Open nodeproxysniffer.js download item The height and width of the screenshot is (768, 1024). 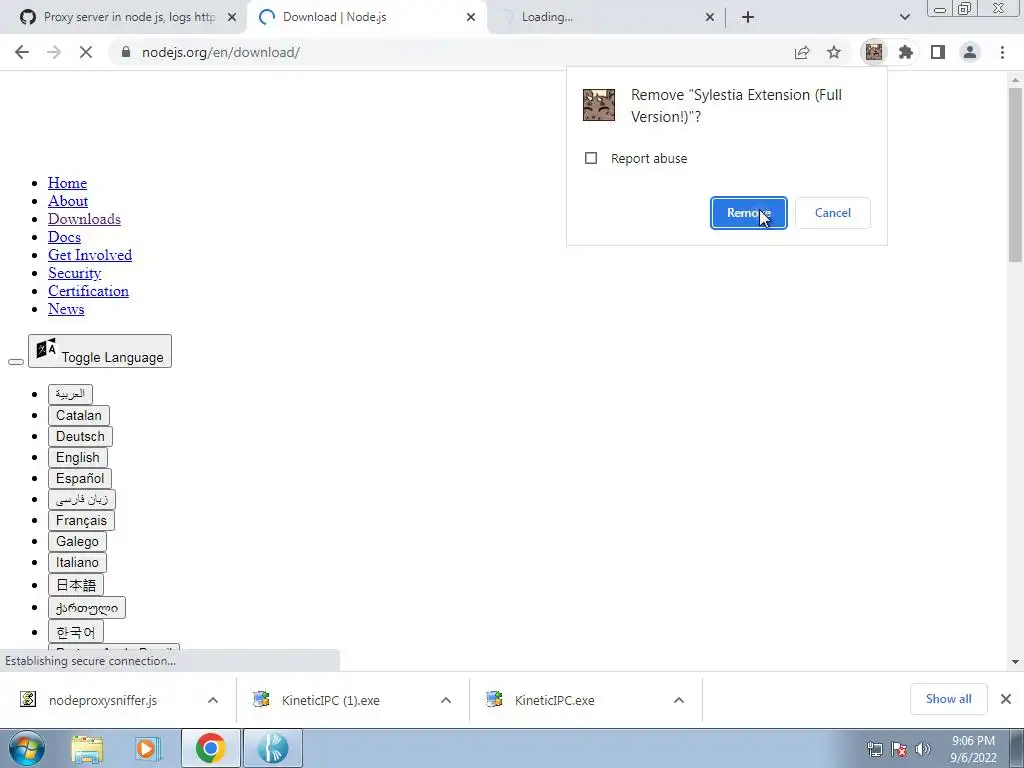103,700
